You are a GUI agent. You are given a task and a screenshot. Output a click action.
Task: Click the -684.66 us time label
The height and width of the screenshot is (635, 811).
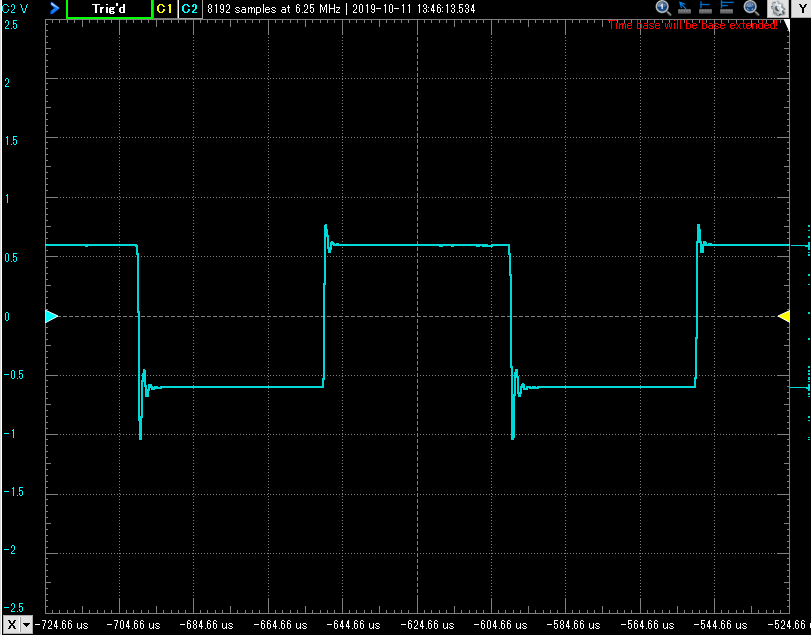(206, 625)
